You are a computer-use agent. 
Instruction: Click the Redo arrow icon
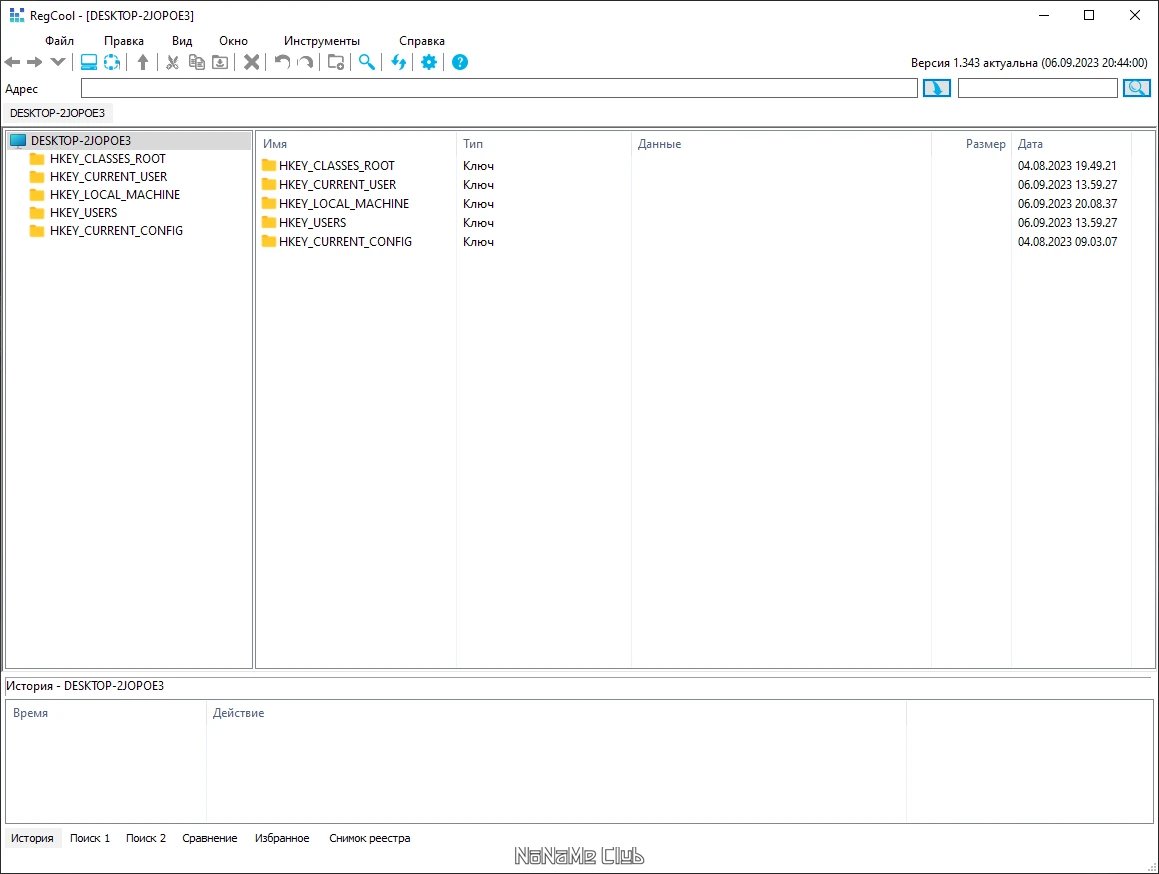tap(305, 62)
